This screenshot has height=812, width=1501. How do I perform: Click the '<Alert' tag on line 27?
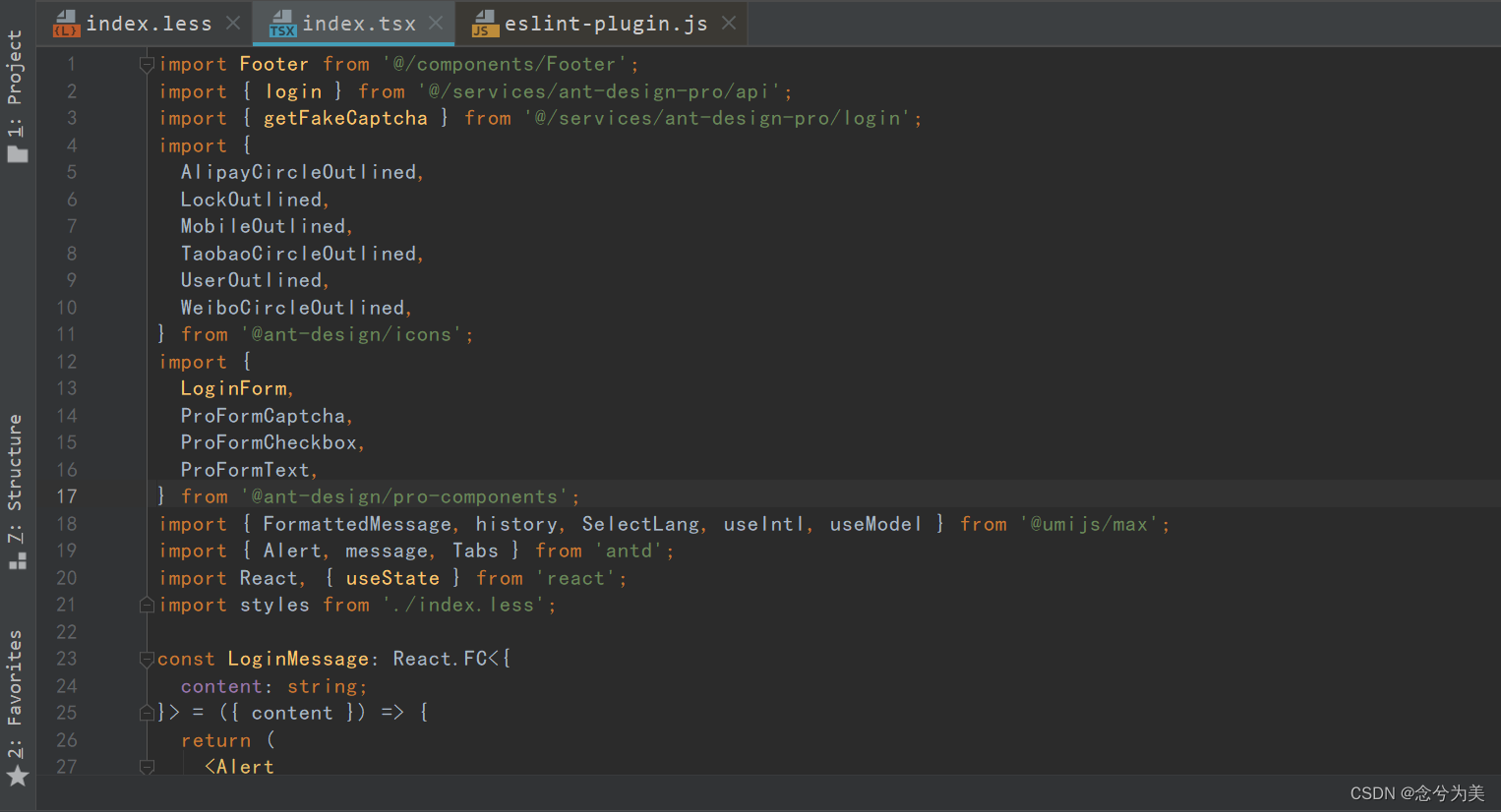pyautogui.click(x=239, y=767)
